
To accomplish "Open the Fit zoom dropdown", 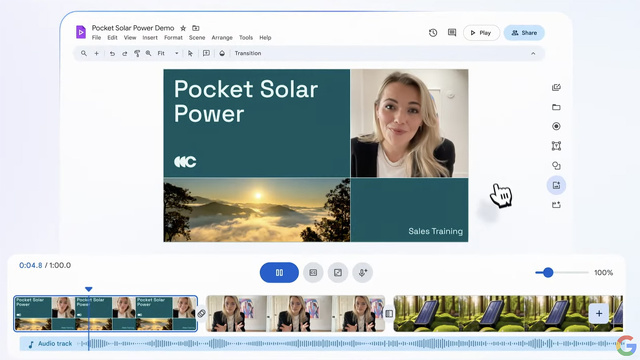I will pyautogui.click(x=168, y=53).
